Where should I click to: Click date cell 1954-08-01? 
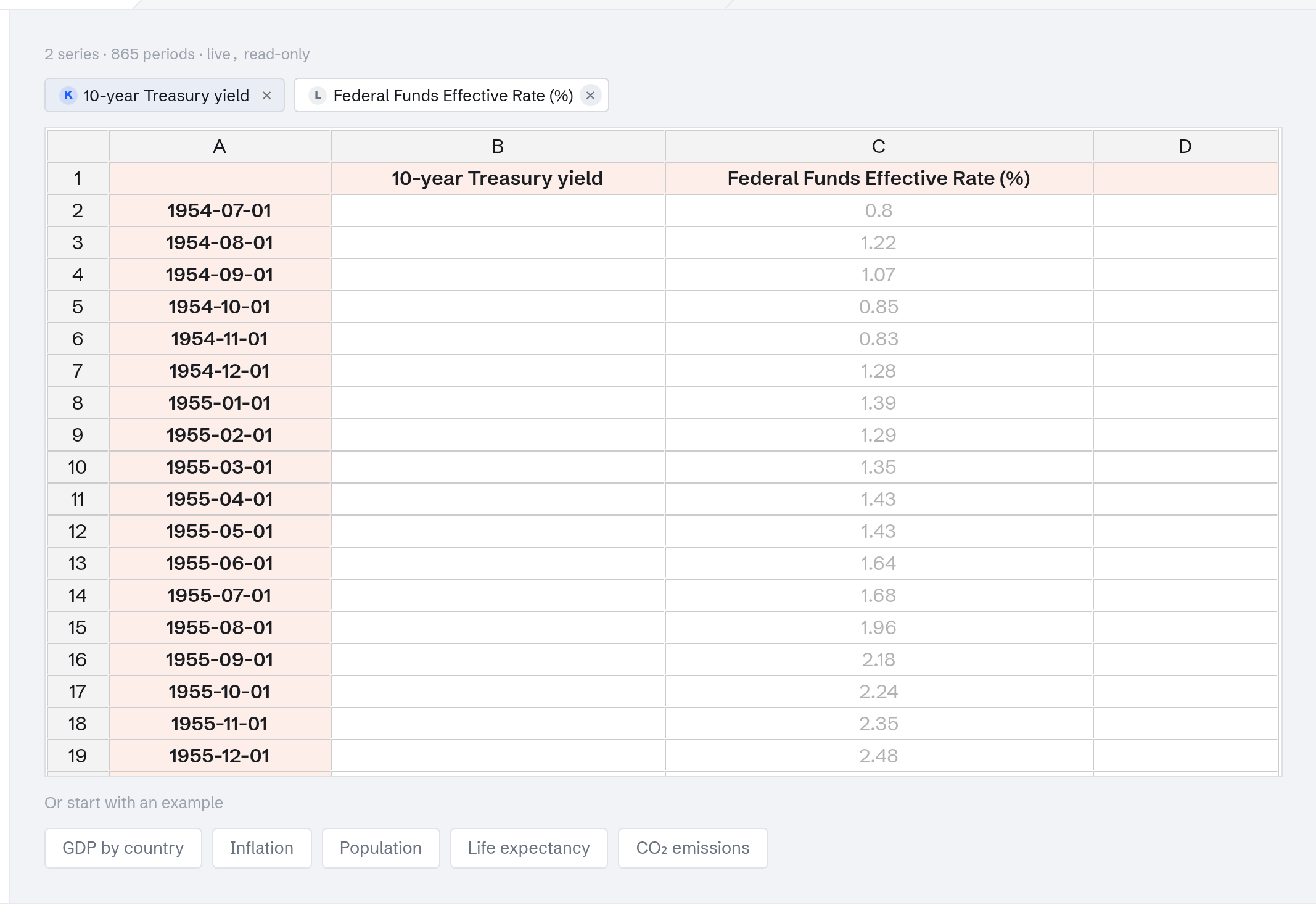(220, 243)
